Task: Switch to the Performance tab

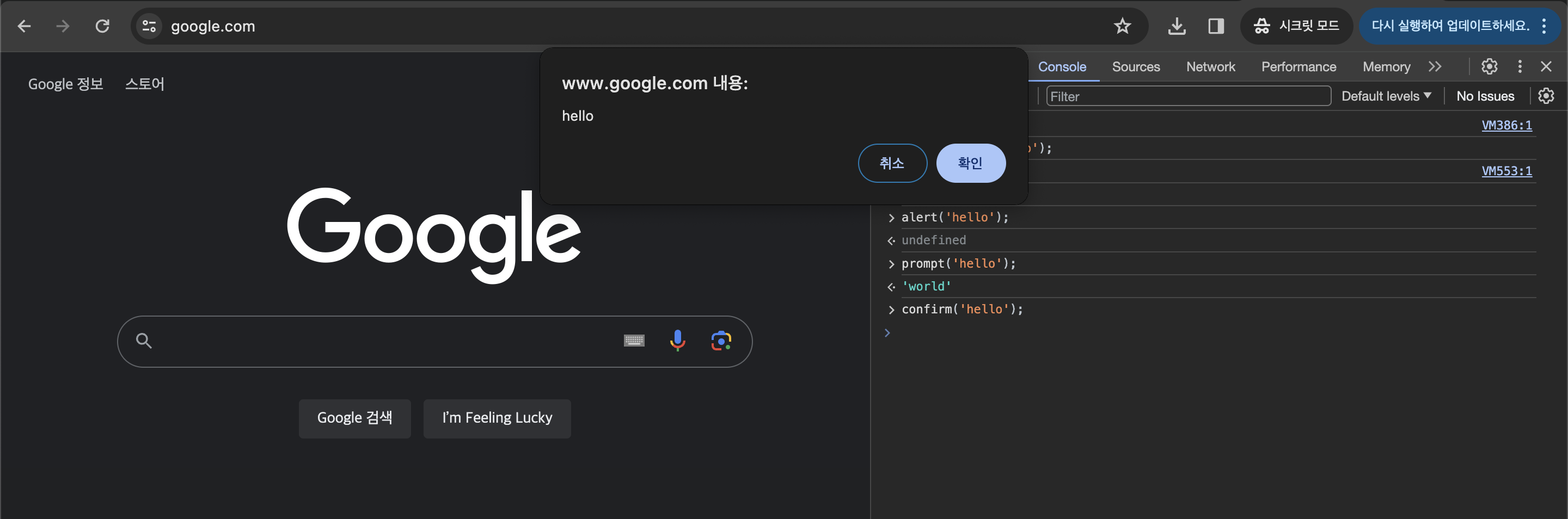Action: coord(1298,67)
